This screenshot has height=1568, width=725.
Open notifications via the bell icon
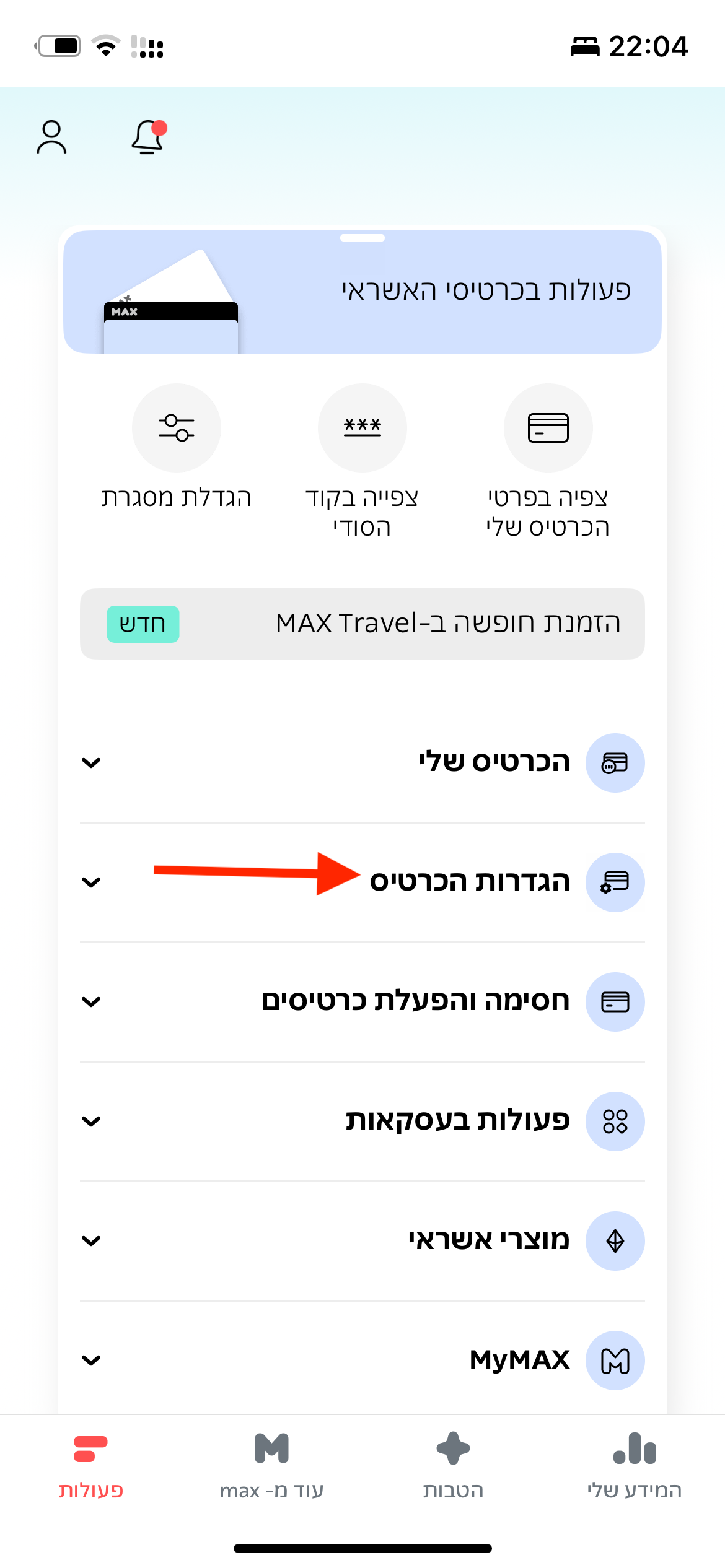pos(147,137)
